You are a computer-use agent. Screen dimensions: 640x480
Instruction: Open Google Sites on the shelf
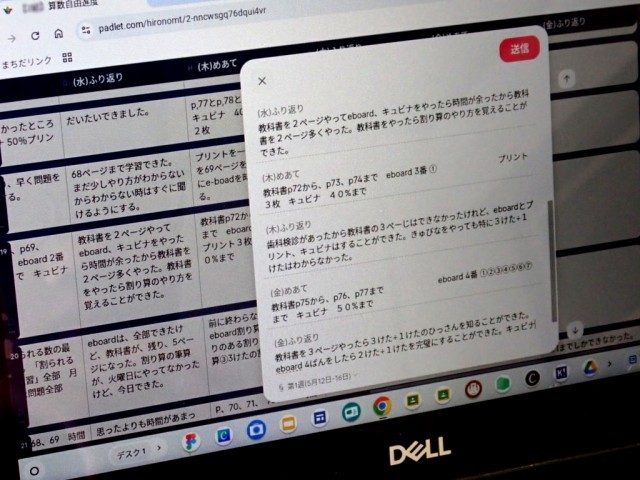[319, 418]
